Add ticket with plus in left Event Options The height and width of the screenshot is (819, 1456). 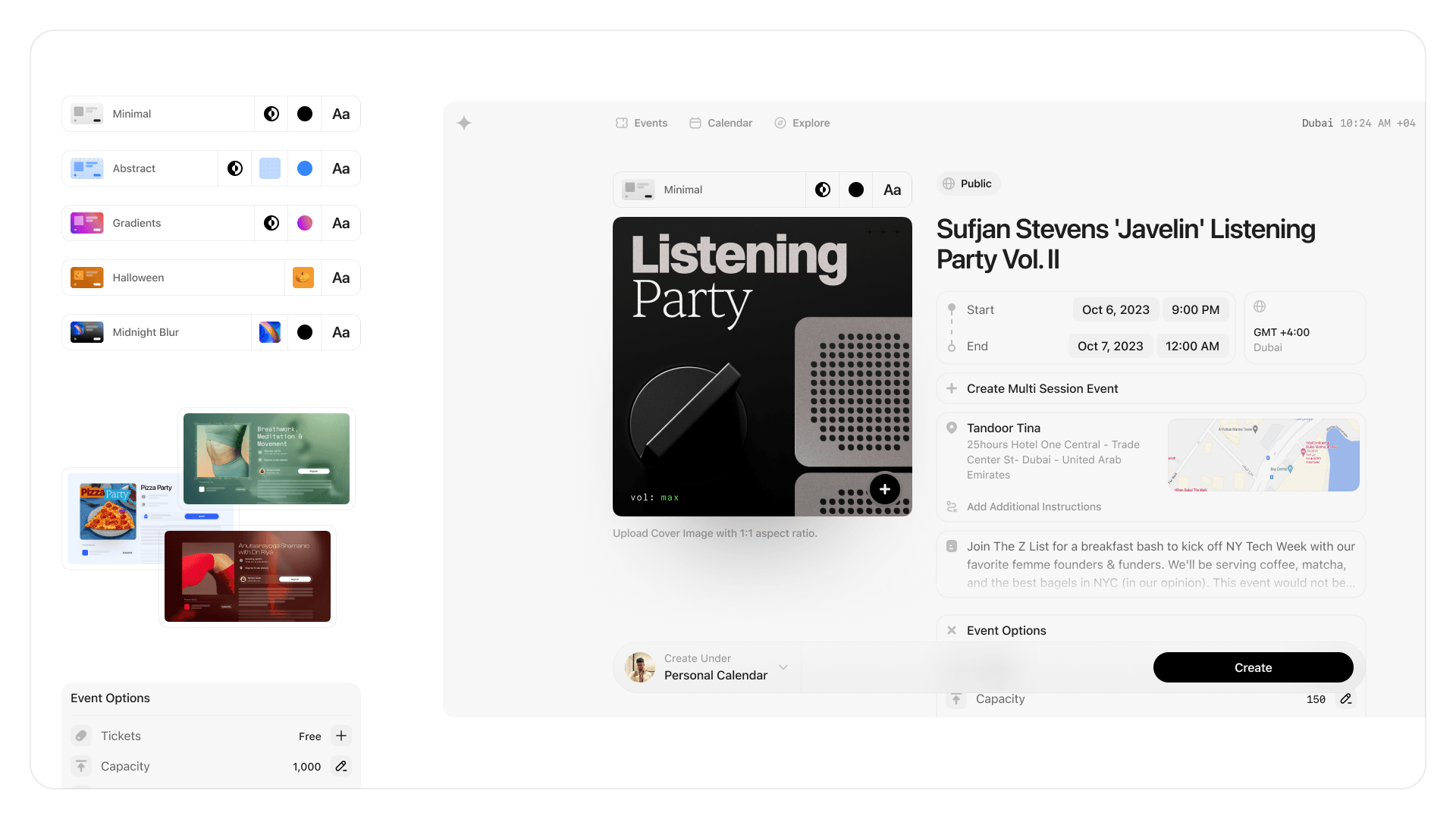click(341, 736)
